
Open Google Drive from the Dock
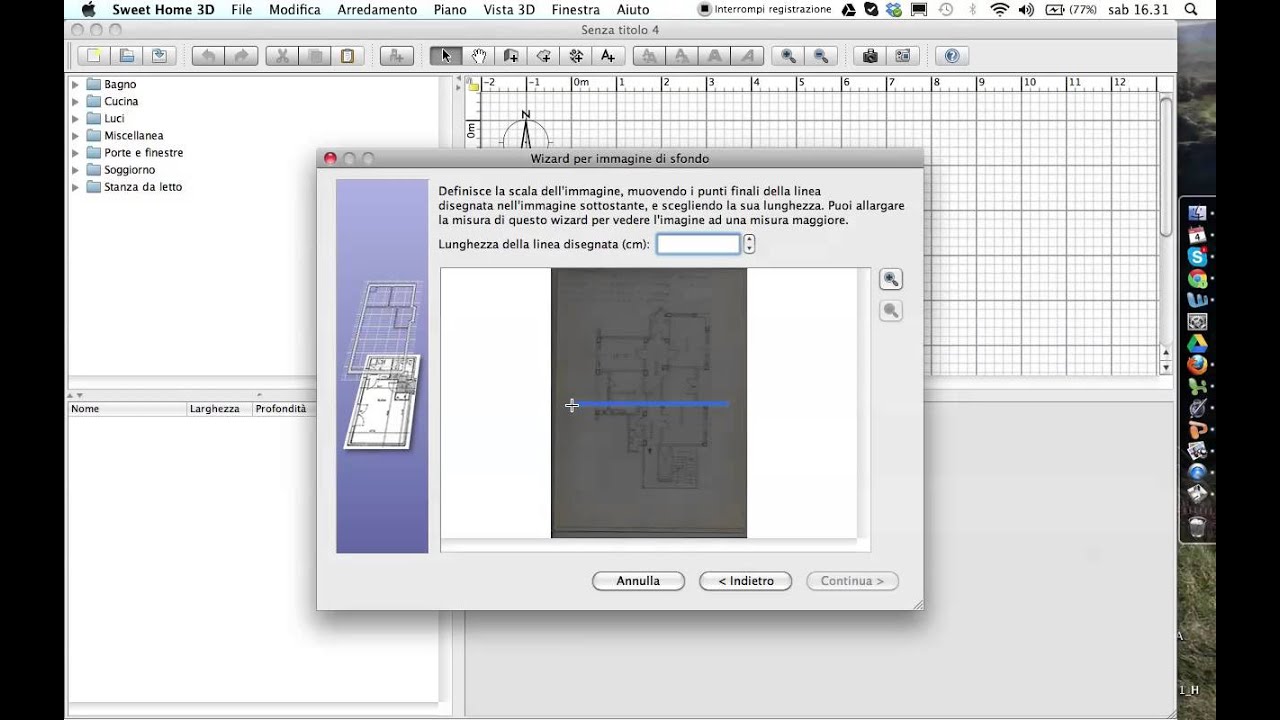pos(1197,344)
